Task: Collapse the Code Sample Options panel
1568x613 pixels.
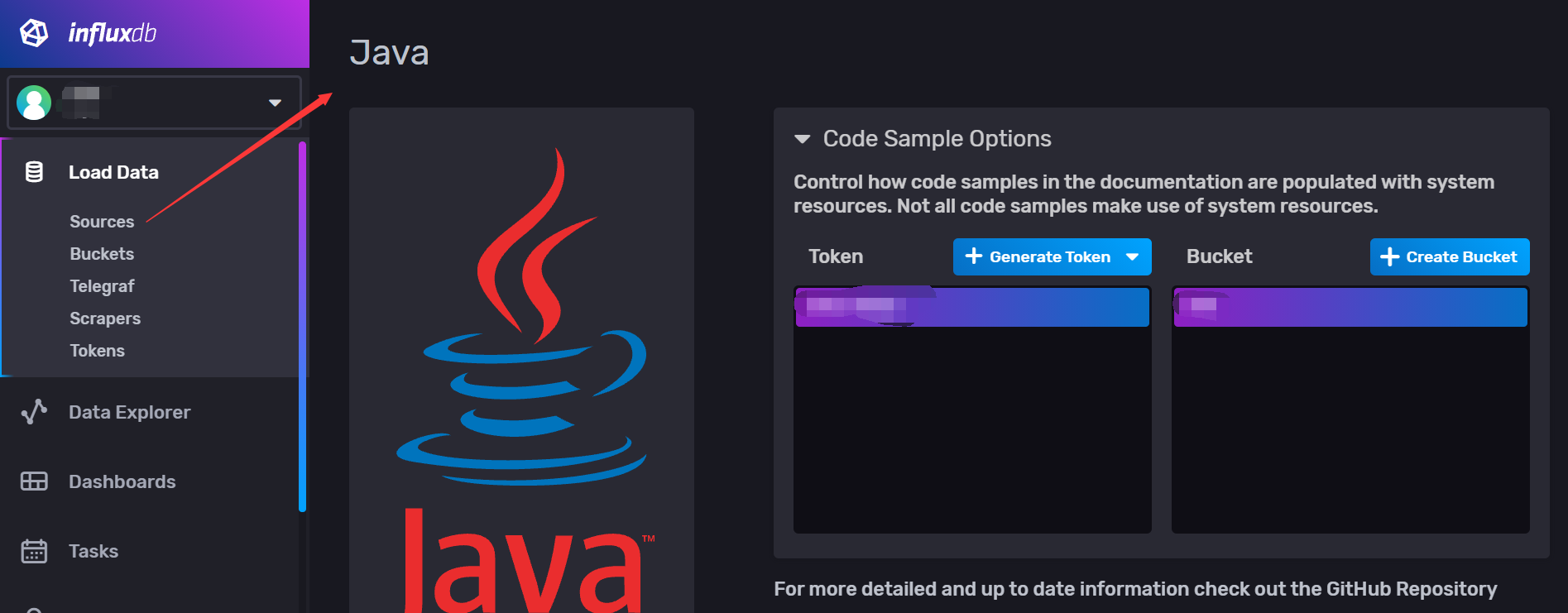Action: click(x=802, y=139)
